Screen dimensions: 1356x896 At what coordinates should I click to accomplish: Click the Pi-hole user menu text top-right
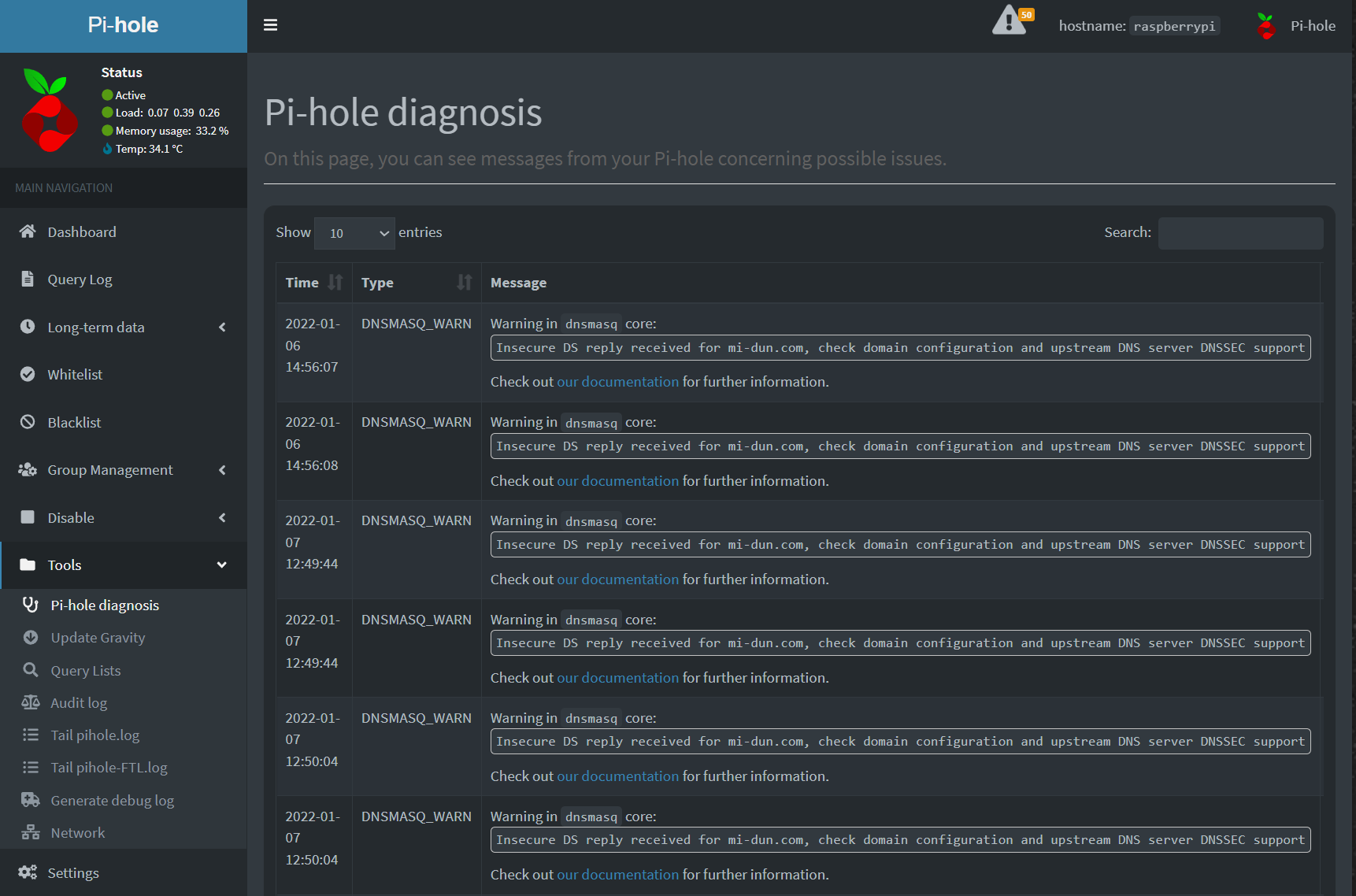point(1313,25)
